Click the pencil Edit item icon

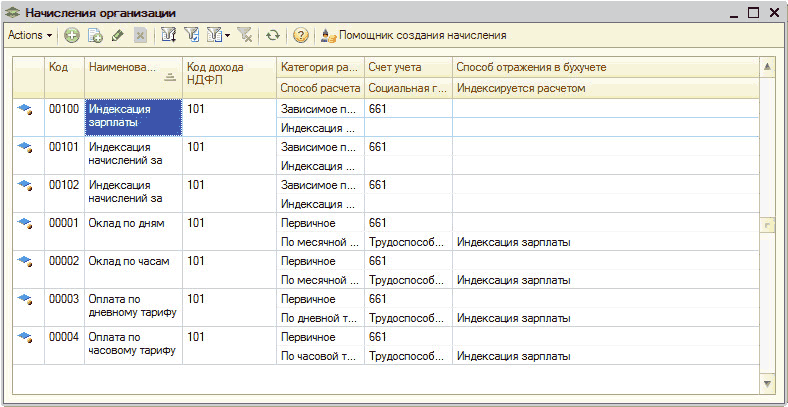coord(117,35)
